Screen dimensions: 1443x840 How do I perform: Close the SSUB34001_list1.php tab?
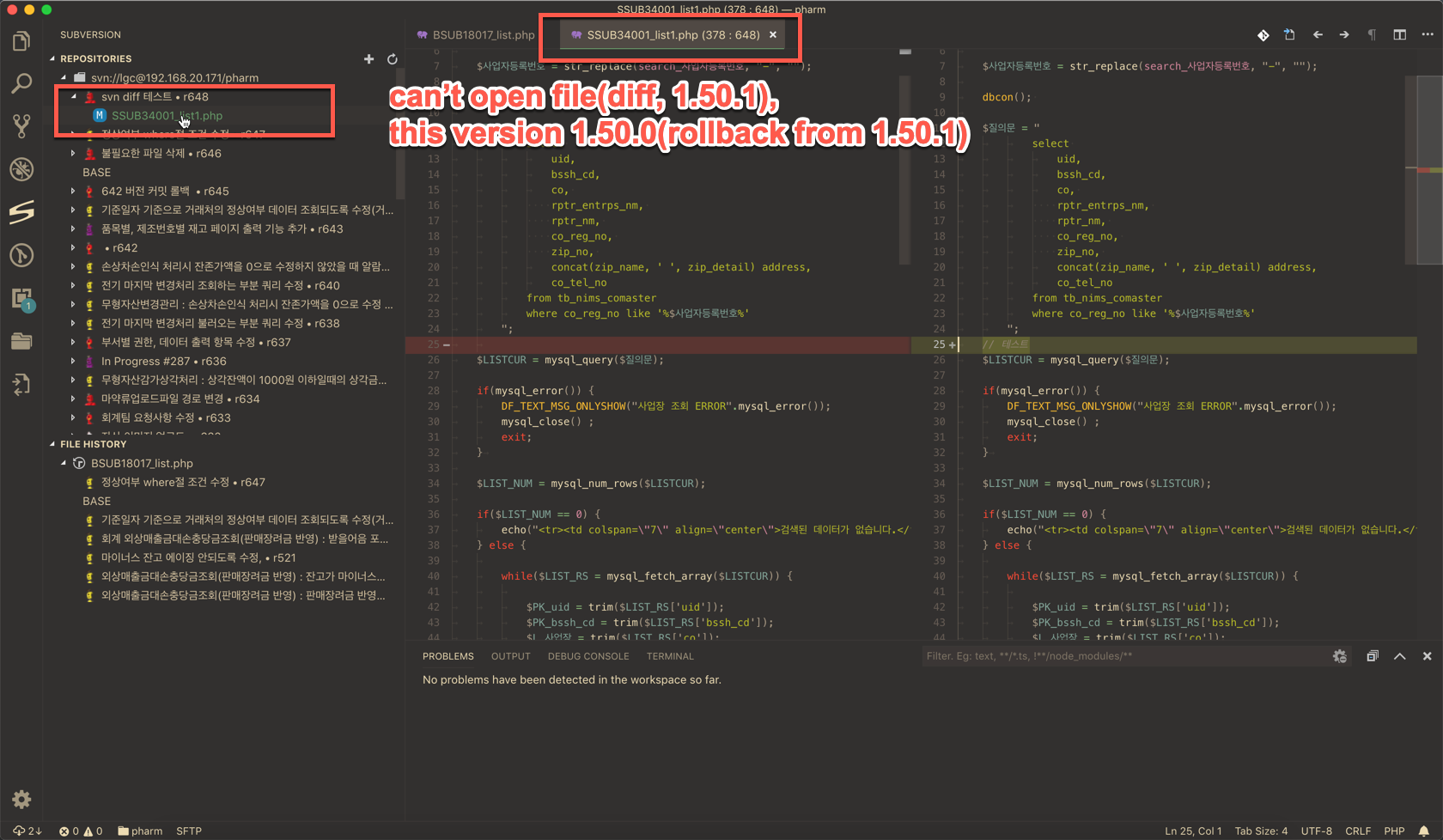pyautogui.click(x=773, y=35)
